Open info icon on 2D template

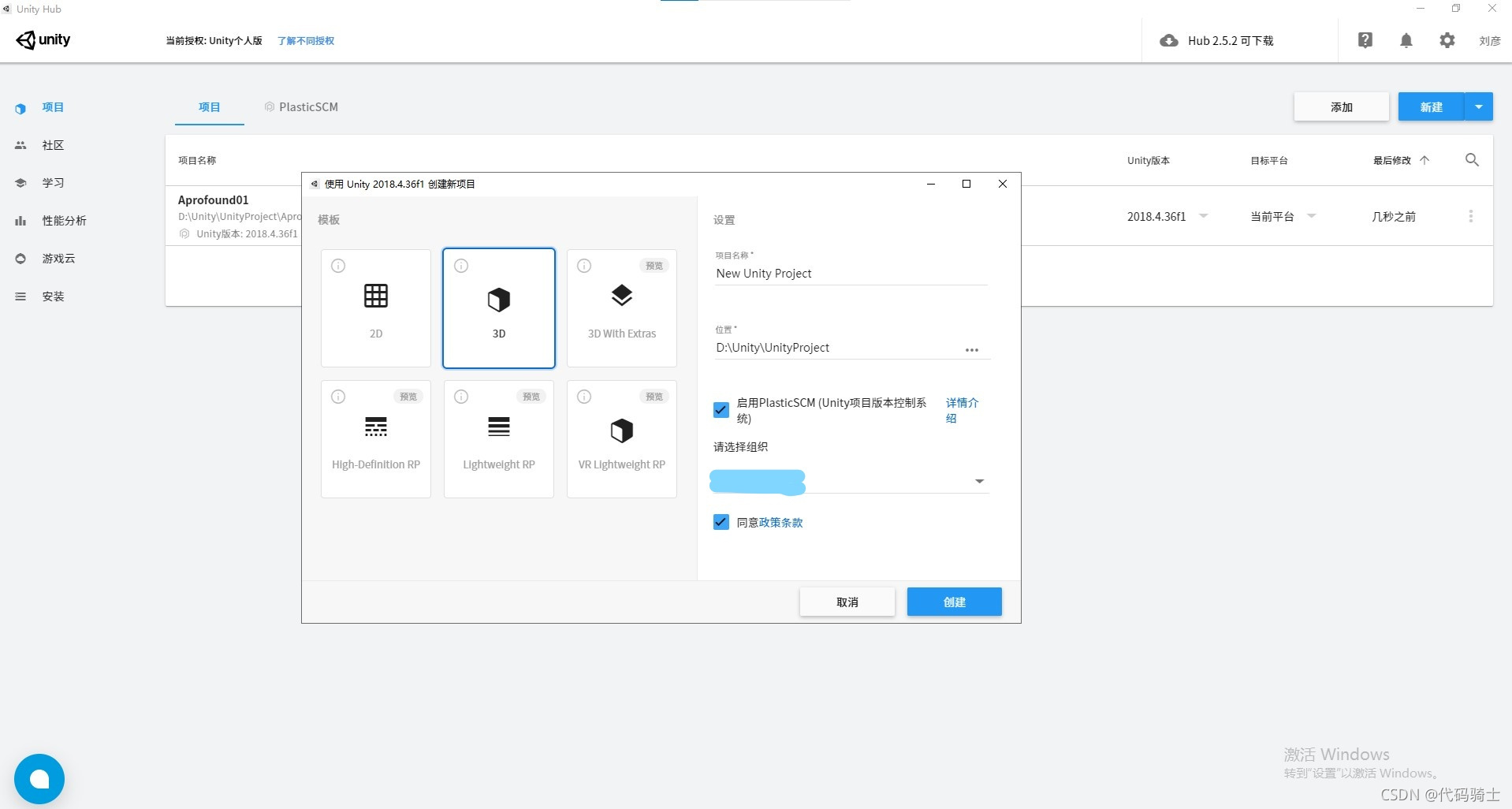tap(338, 266)
